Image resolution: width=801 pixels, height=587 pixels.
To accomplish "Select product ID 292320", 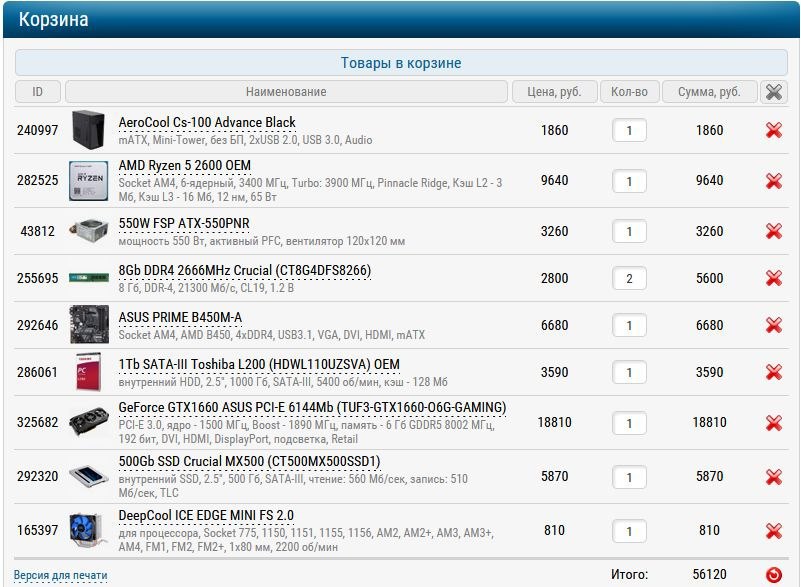I will [x=37, y=477].
